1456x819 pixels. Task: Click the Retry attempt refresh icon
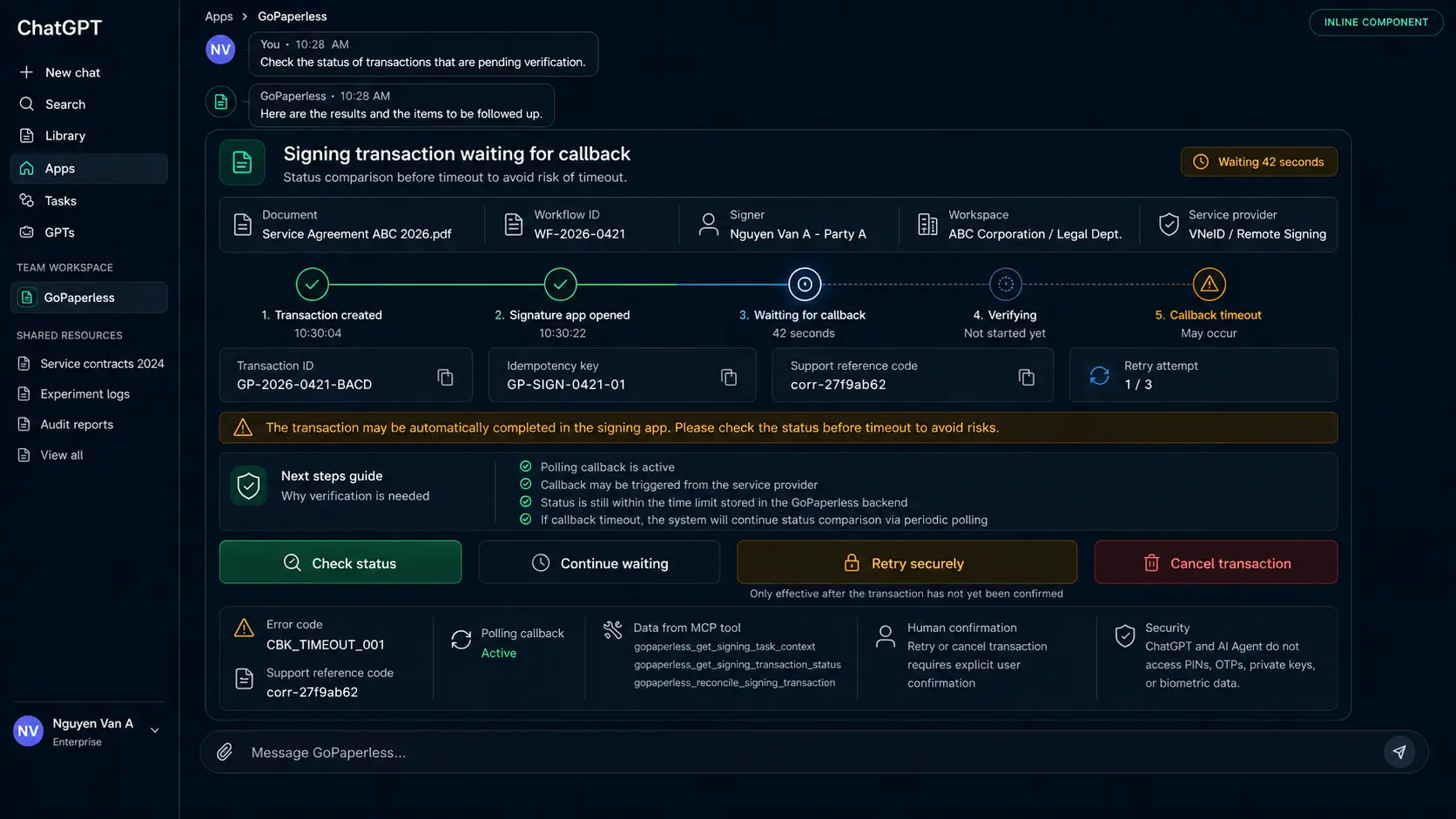pyautogui.click(x=1100, y=375)
